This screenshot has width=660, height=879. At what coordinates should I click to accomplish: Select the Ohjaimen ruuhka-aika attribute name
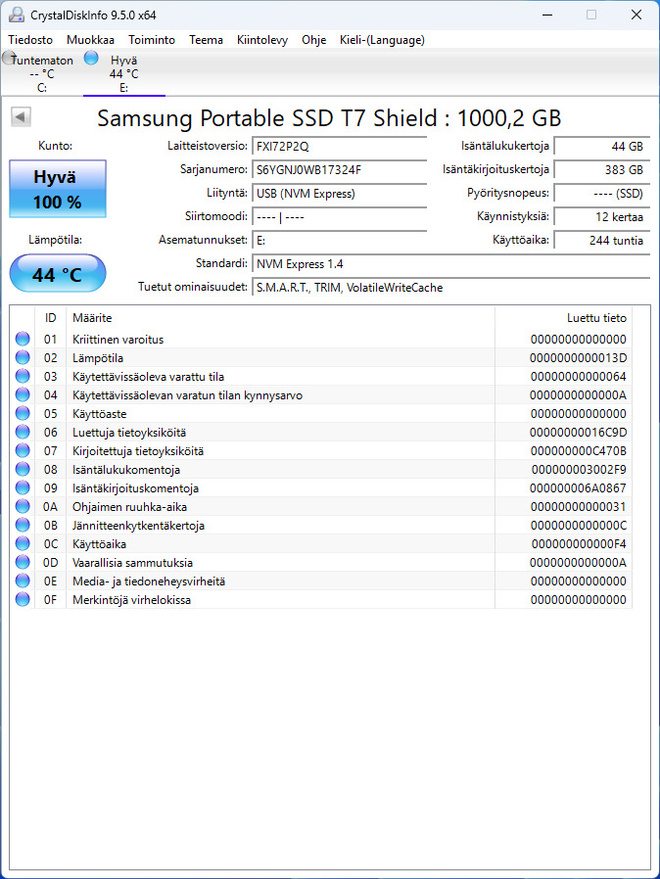coord(130,507)
